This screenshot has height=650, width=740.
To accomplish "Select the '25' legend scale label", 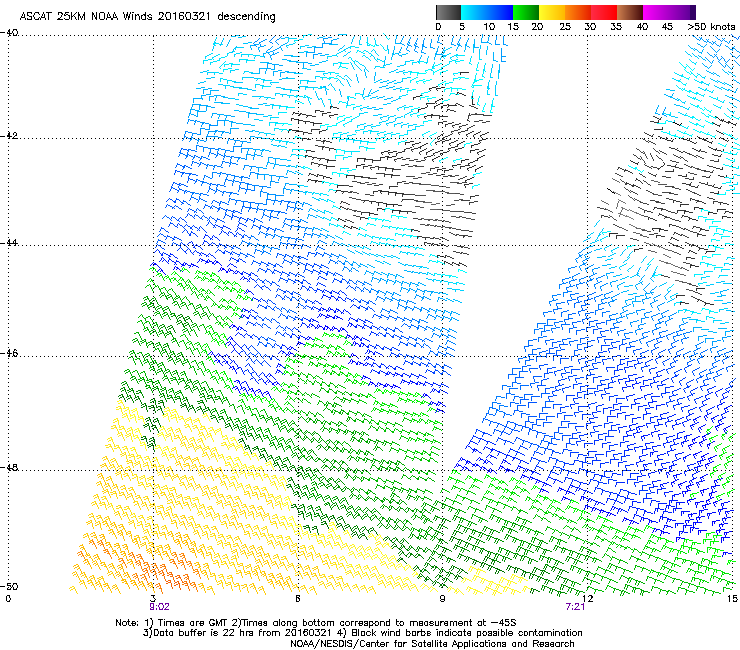I will (x=564, y=27).
